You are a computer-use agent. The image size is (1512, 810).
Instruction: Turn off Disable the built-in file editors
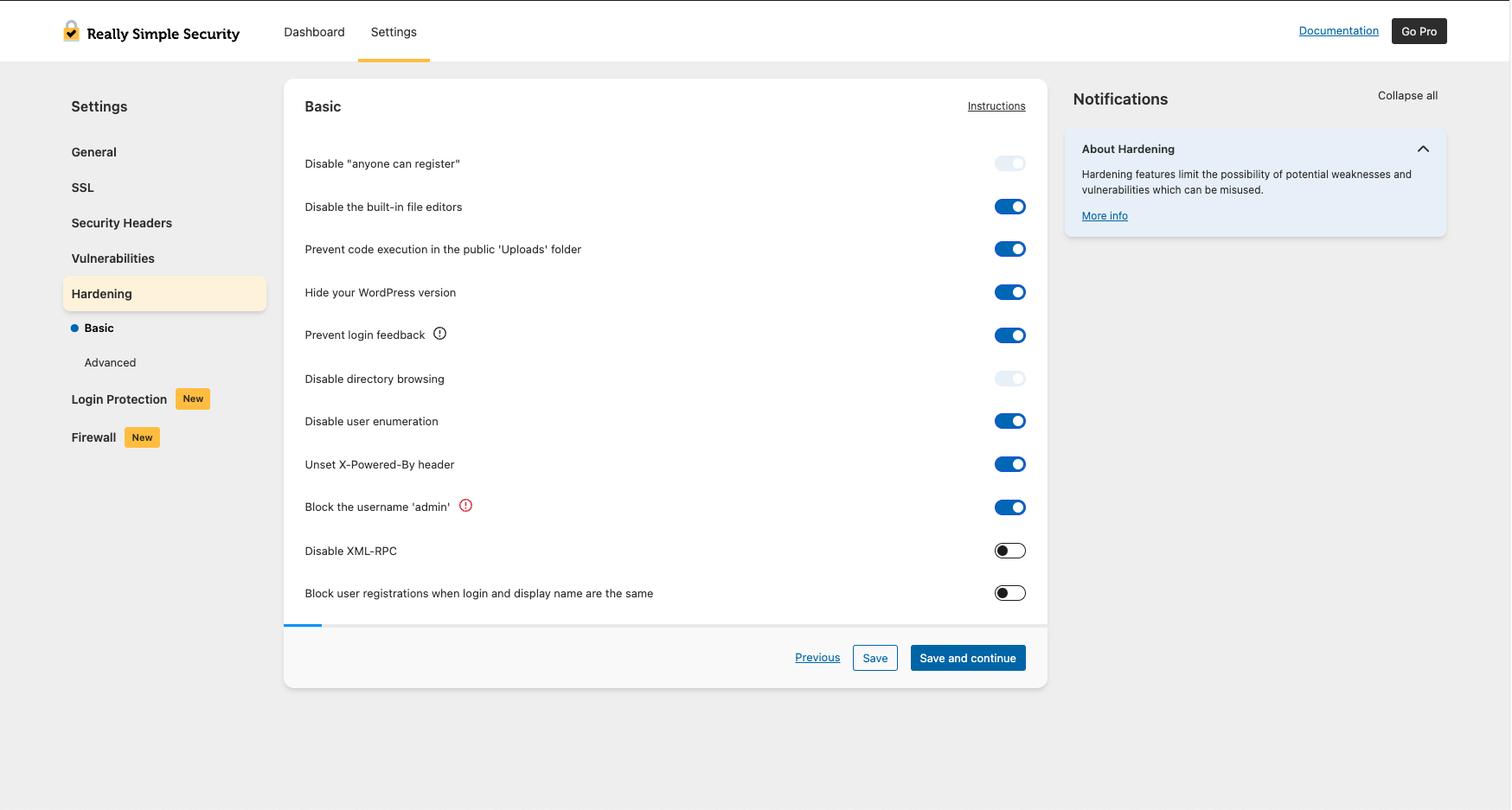(x=1009, y=207)
